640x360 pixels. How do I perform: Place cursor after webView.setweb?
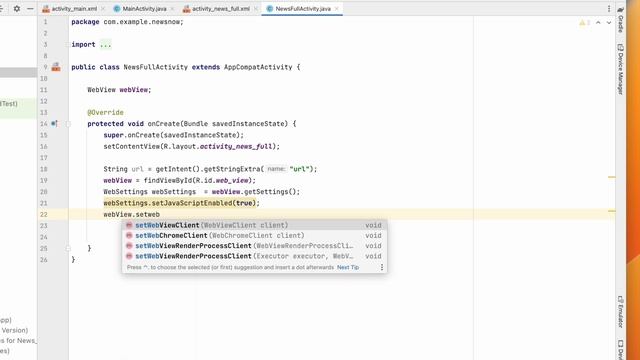160,214
